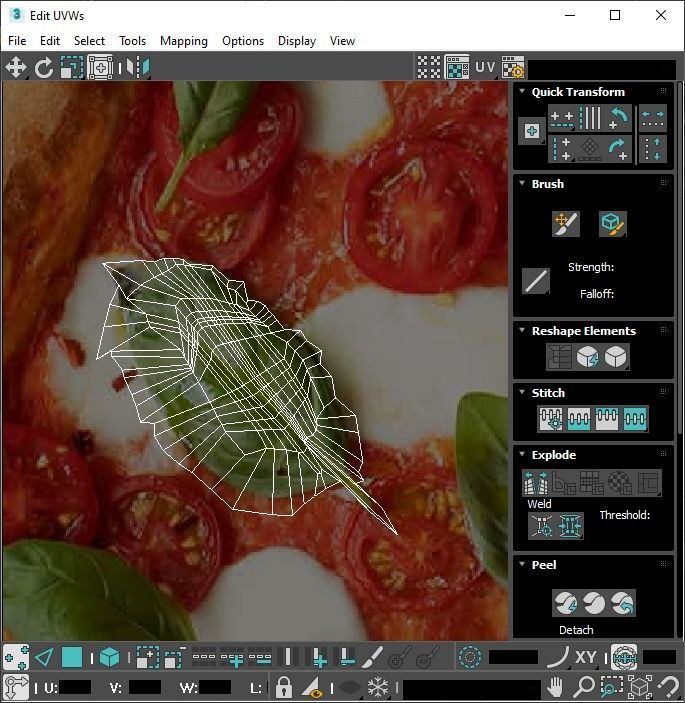Toggle Select by Element UV cube
The image size is (685, 703).
pyautogui.click(x=109, y=658)
